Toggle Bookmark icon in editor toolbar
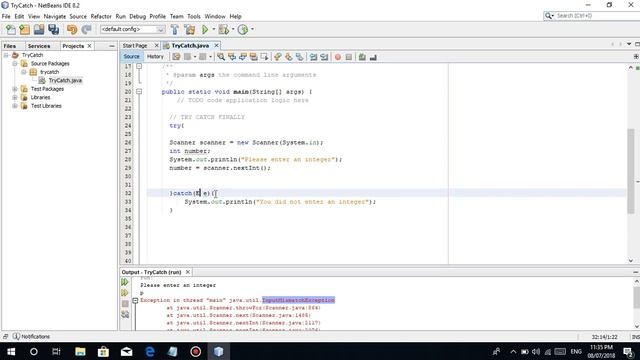640x360 pixels. click(300, 57)
